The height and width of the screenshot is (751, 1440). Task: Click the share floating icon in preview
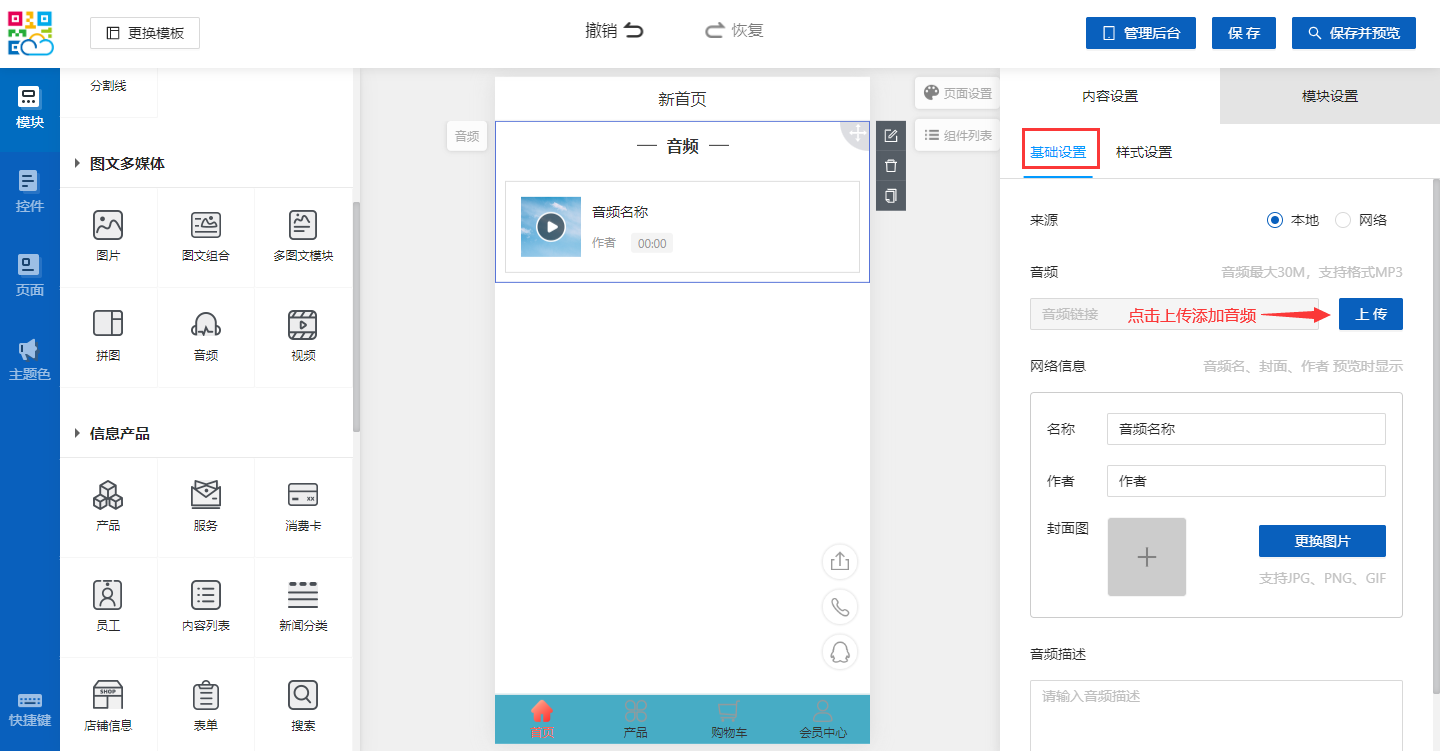(x=840, y=561)
